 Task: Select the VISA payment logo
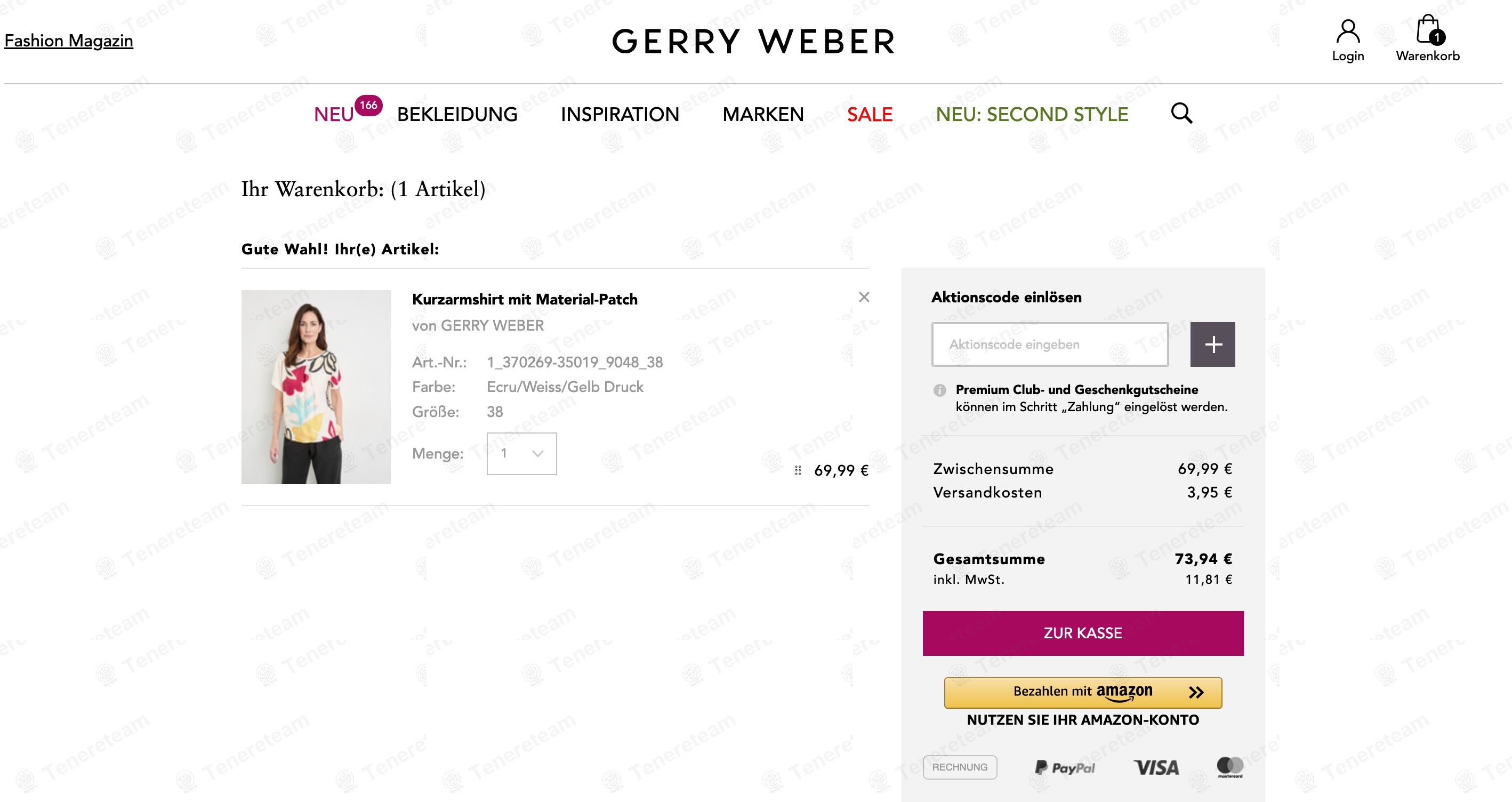[x=1156, y=767]
